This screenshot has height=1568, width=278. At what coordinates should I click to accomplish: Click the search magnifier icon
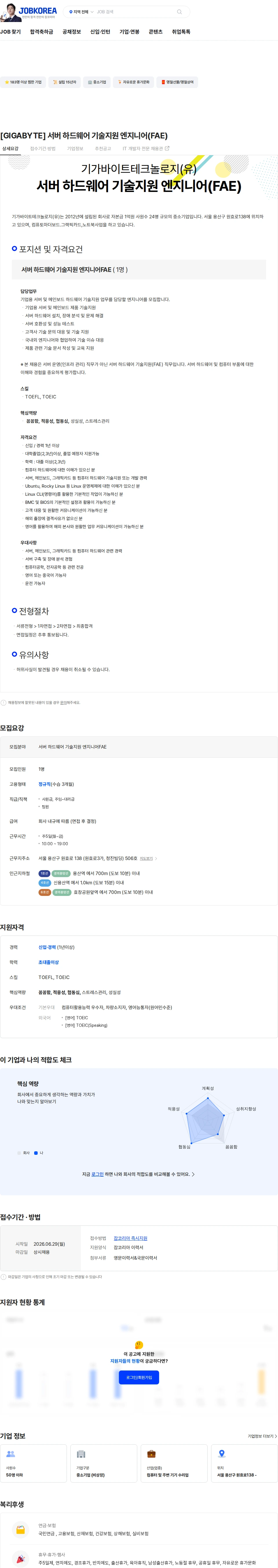[x=180, y=12]
